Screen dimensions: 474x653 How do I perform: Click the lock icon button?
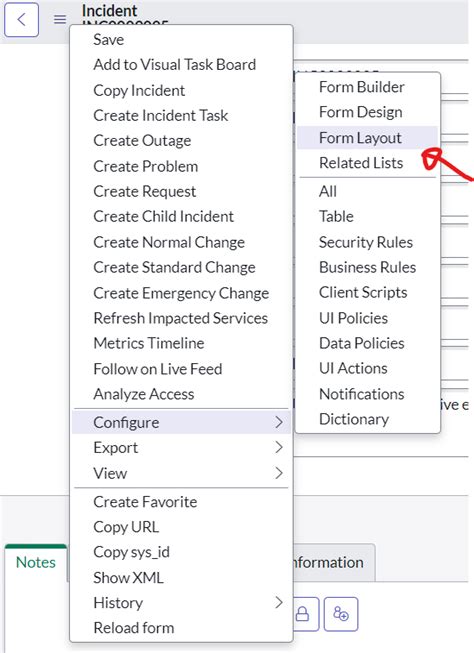tap(302, 614)
